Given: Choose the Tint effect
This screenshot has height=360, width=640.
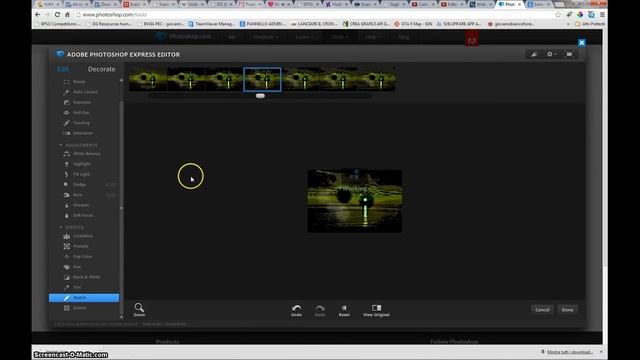Looking at the screenshot, I should pyautogui.click(x=73, y=287).
